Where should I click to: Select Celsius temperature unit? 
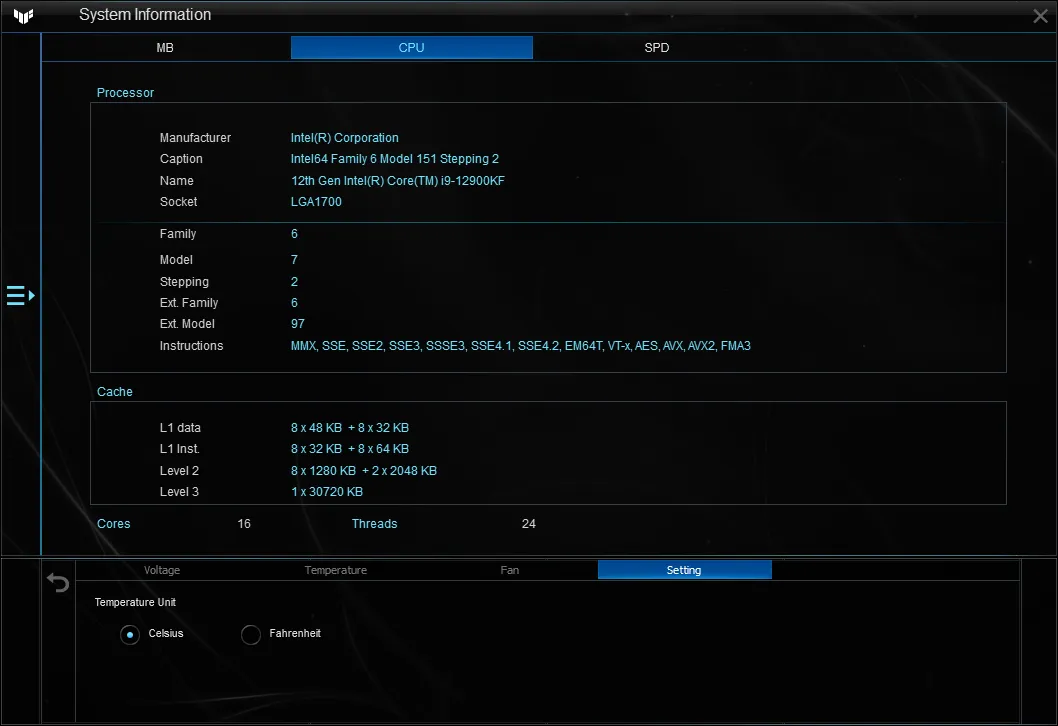130,634
